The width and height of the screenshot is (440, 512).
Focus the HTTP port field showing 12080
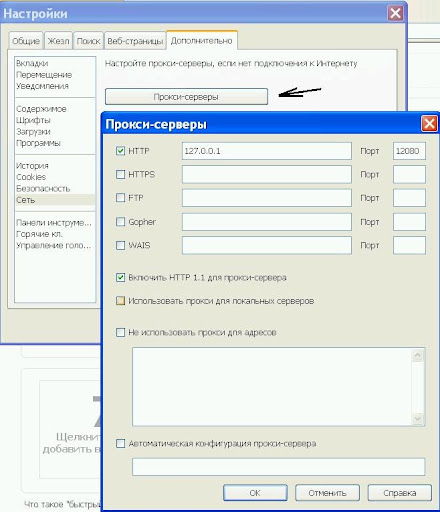[409, 151]
